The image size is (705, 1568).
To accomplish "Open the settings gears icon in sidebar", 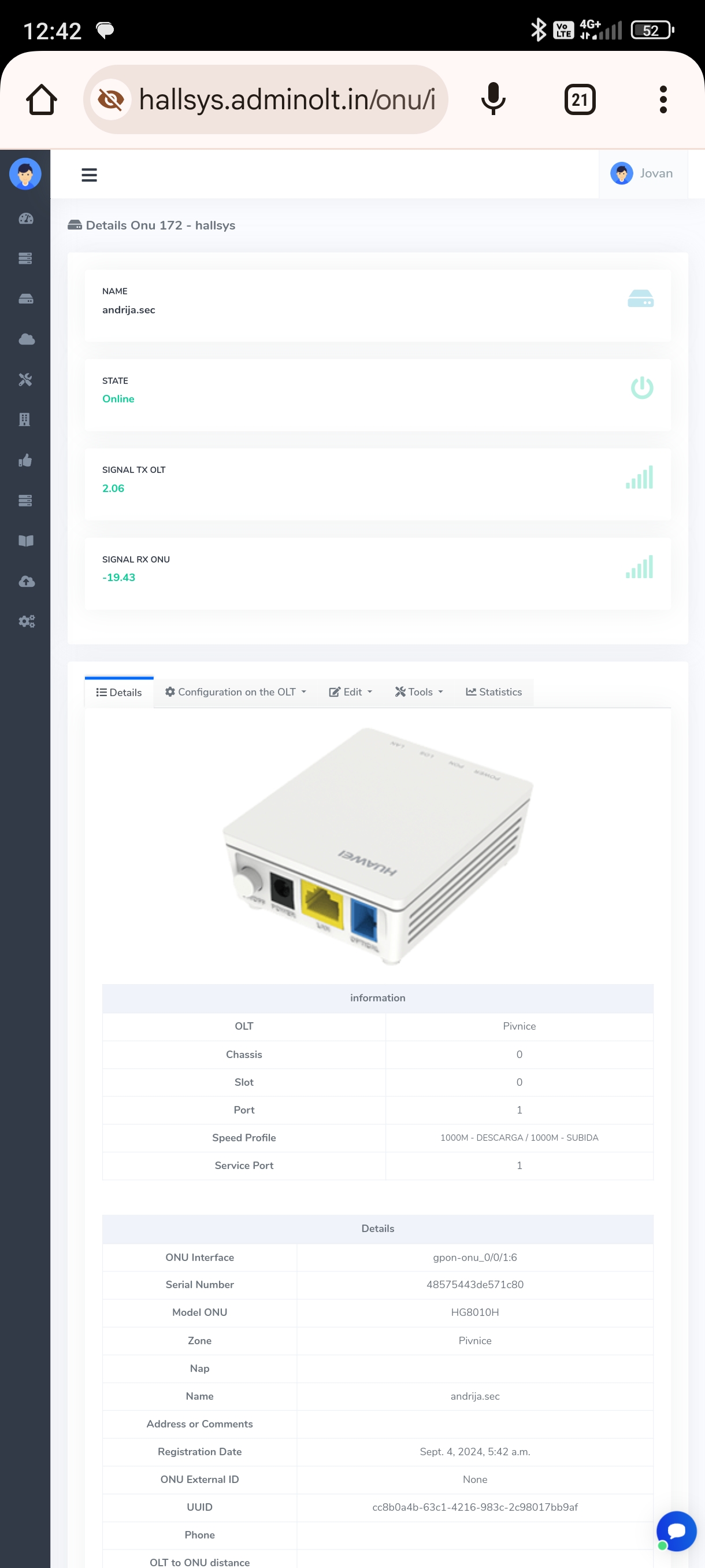I will coord(25,621).
